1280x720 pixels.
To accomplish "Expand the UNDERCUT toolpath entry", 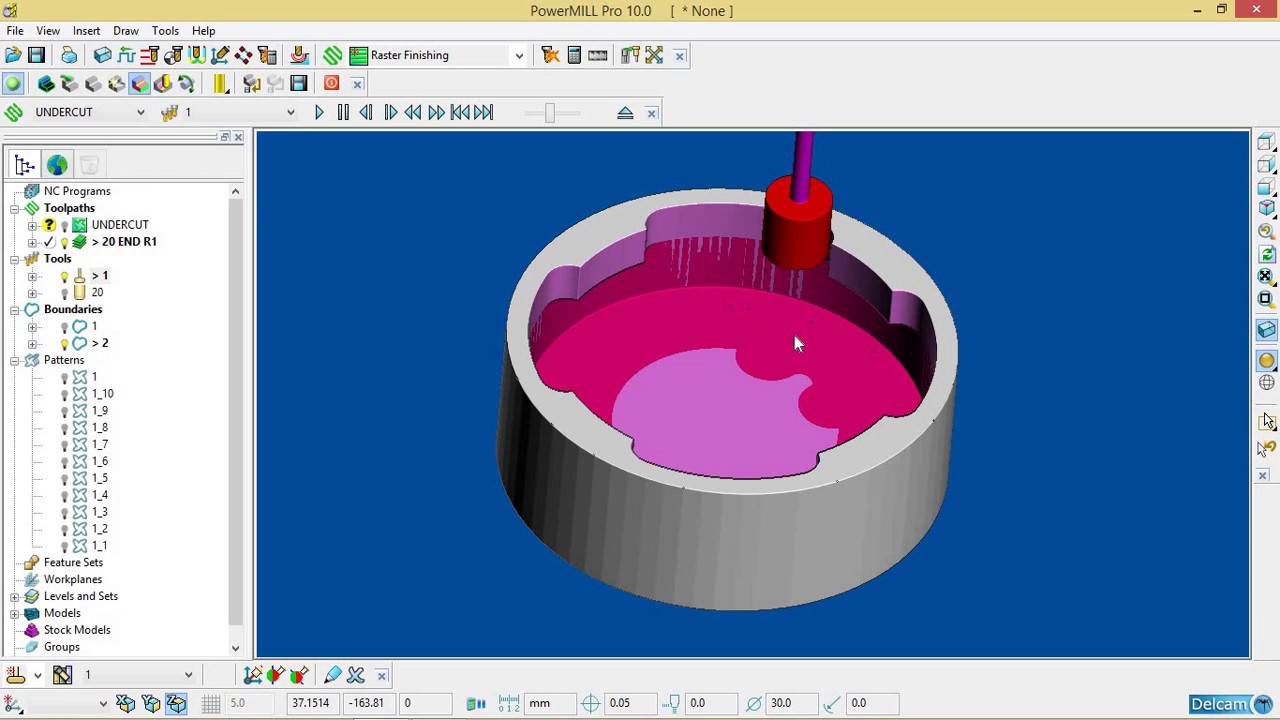I will [32, 225].
